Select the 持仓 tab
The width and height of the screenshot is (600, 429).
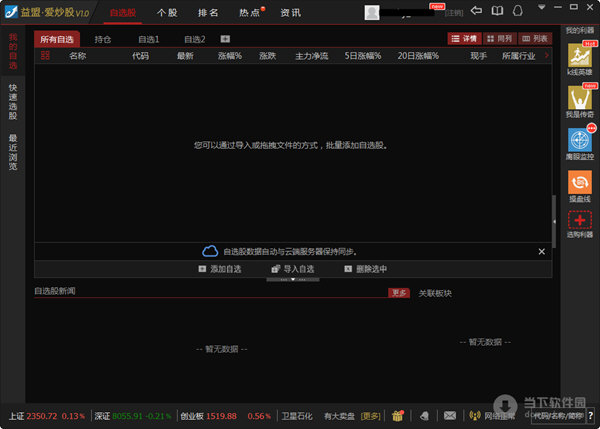103,39
